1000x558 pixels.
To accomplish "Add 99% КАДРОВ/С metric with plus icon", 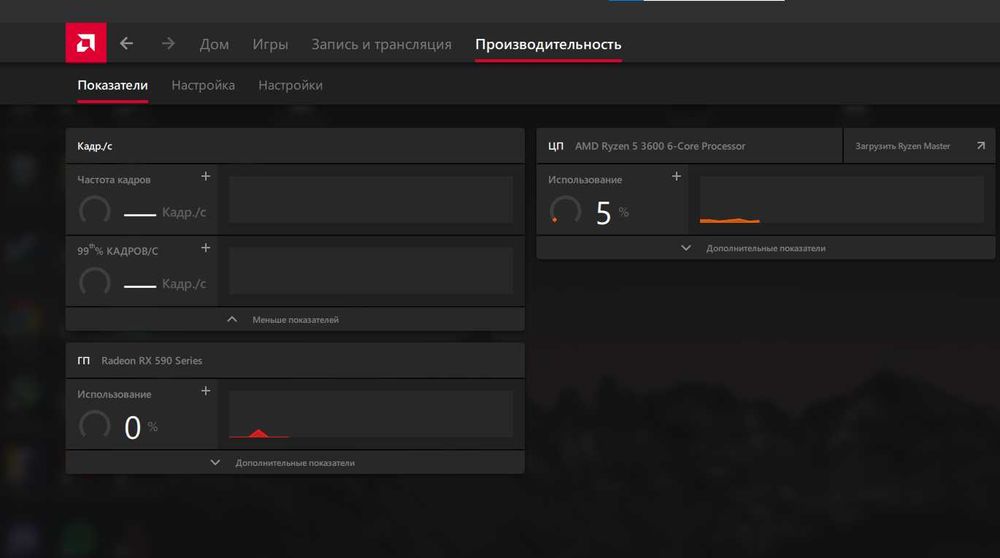I will pyautogui.click(x=205, y=247).
